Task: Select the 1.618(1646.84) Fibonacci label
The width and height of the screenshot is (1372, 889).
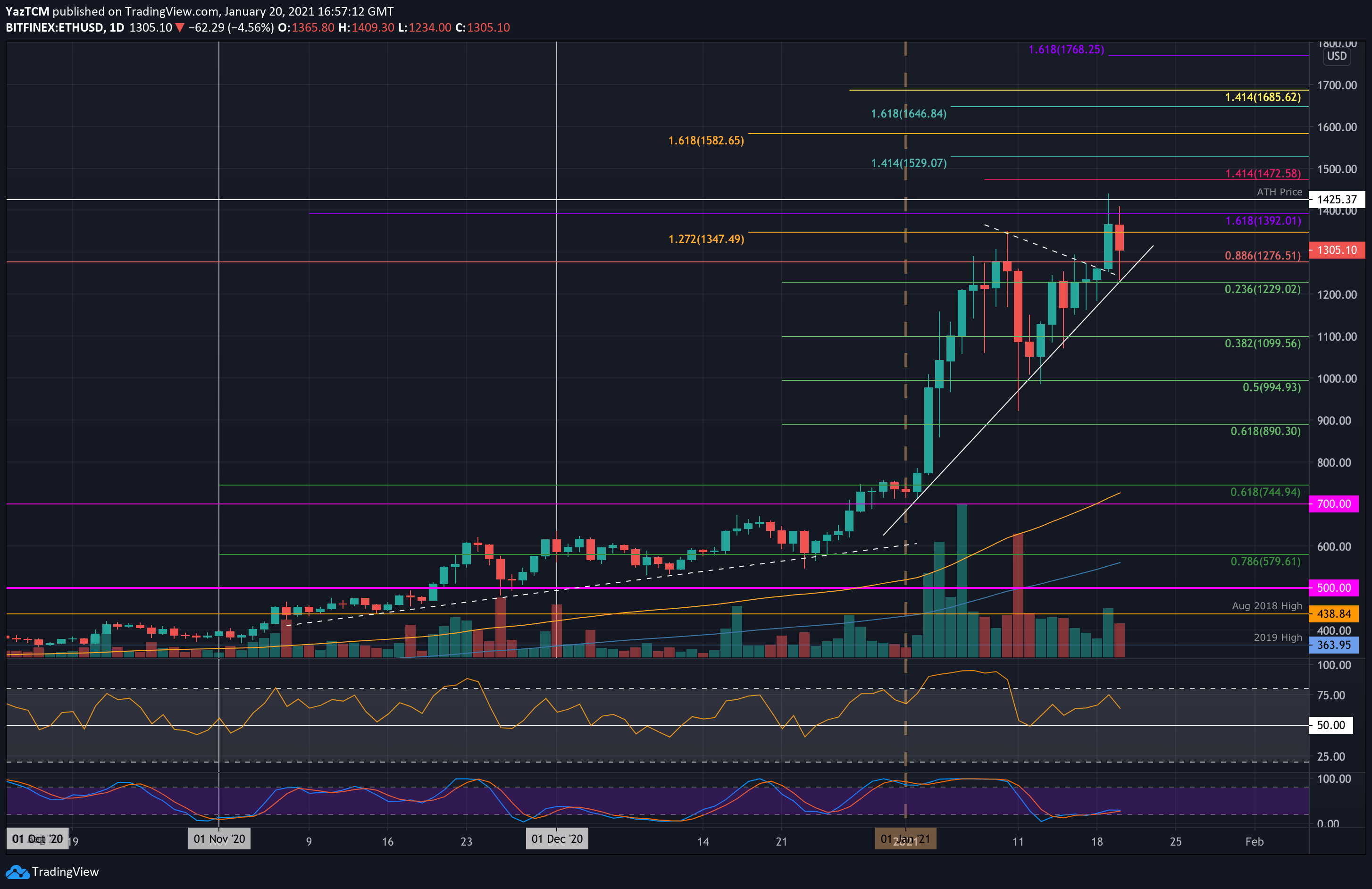Action: tap(909, 114)
